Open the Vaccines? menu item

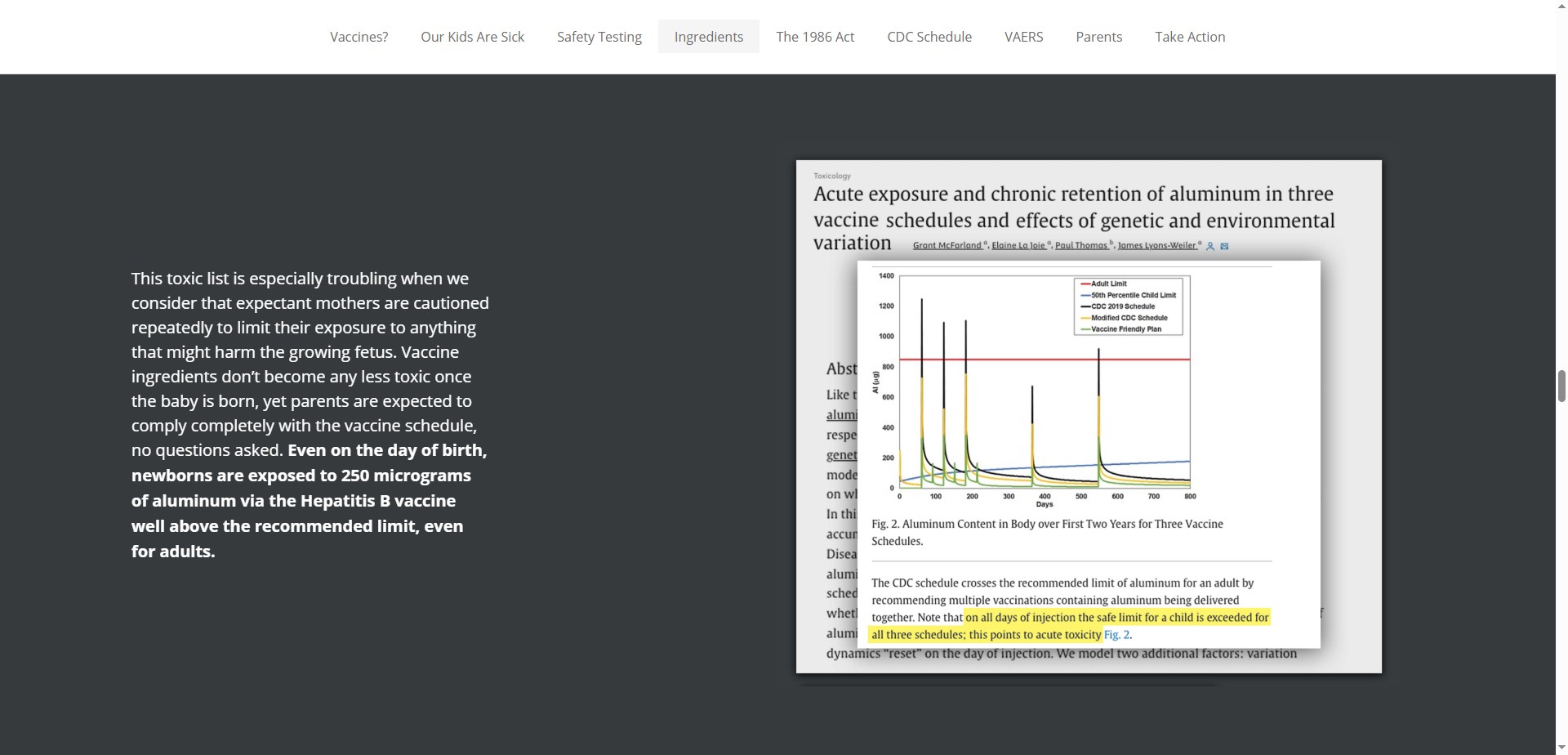point(359,37)
